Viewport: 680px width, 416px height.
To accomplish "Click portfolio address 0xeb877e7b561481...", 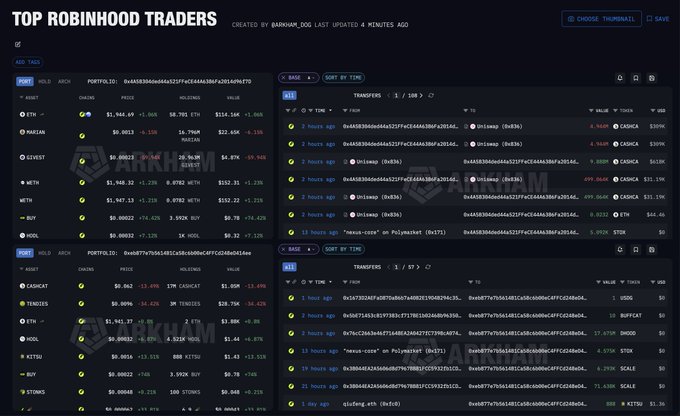I will [187, 252].
